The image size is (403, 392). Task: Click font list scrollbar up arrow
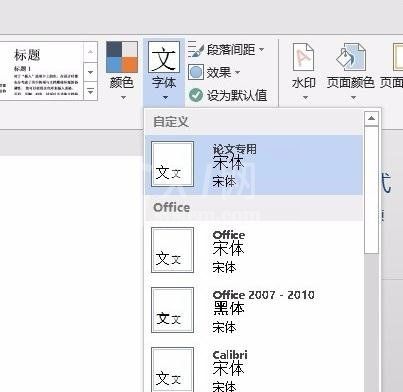tap(371, 118)
